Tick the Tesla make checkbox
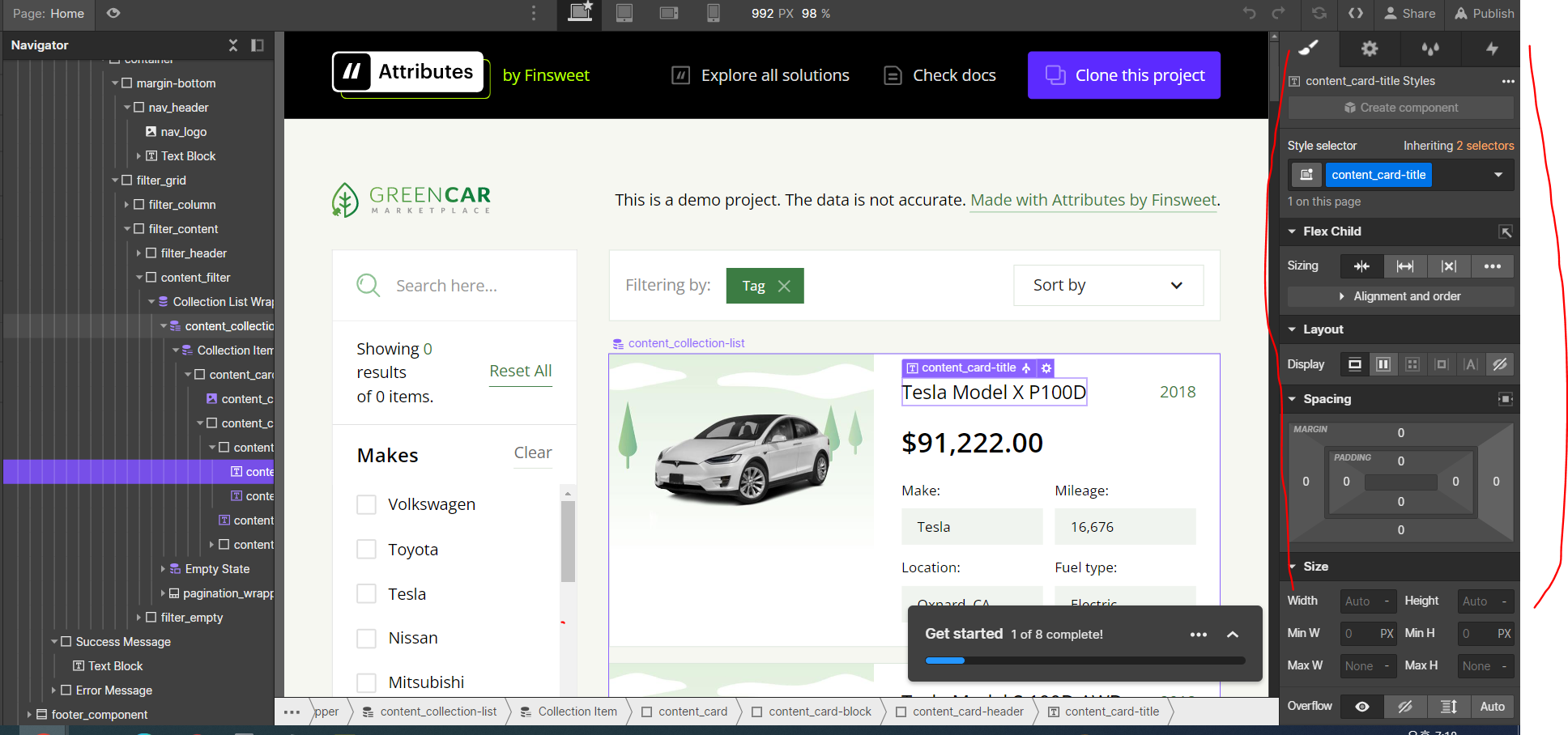1568x735 pixels. point(367,594)
